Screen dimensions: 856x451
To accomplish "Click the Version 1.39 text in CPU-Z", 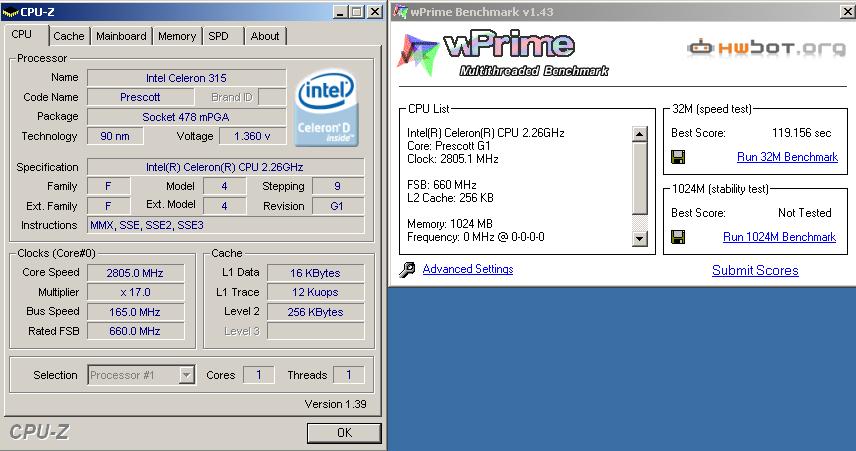I will point(336,404).
